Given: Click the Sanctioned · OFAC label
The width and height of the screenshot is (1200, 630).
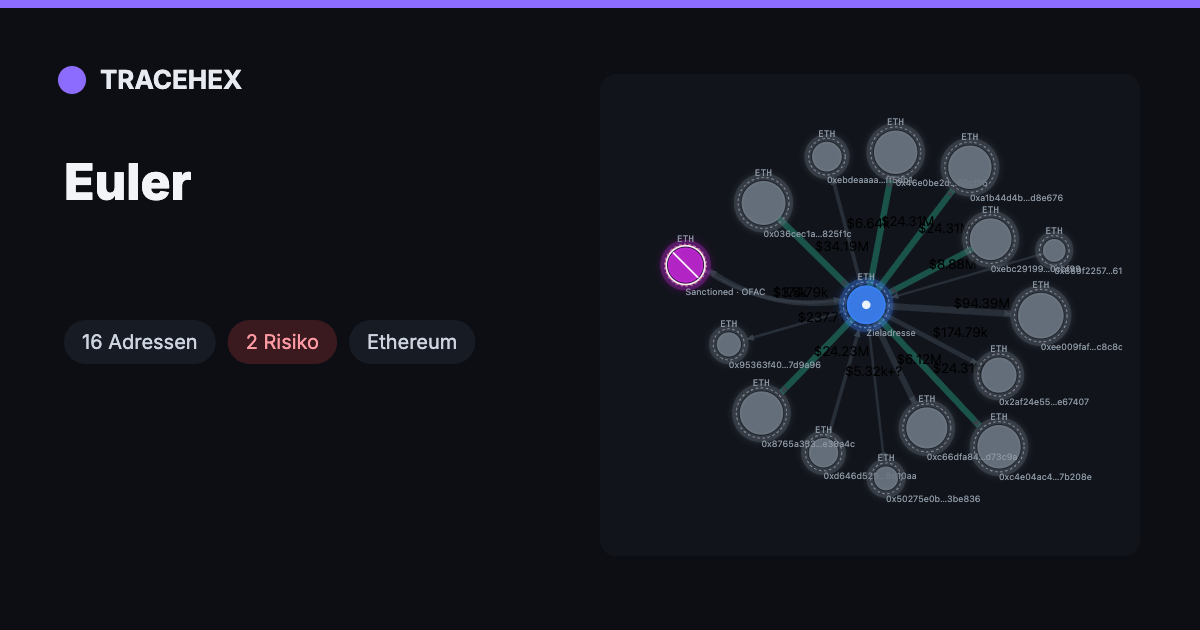Looking at the screenshot, I should [x=725, y=292].
